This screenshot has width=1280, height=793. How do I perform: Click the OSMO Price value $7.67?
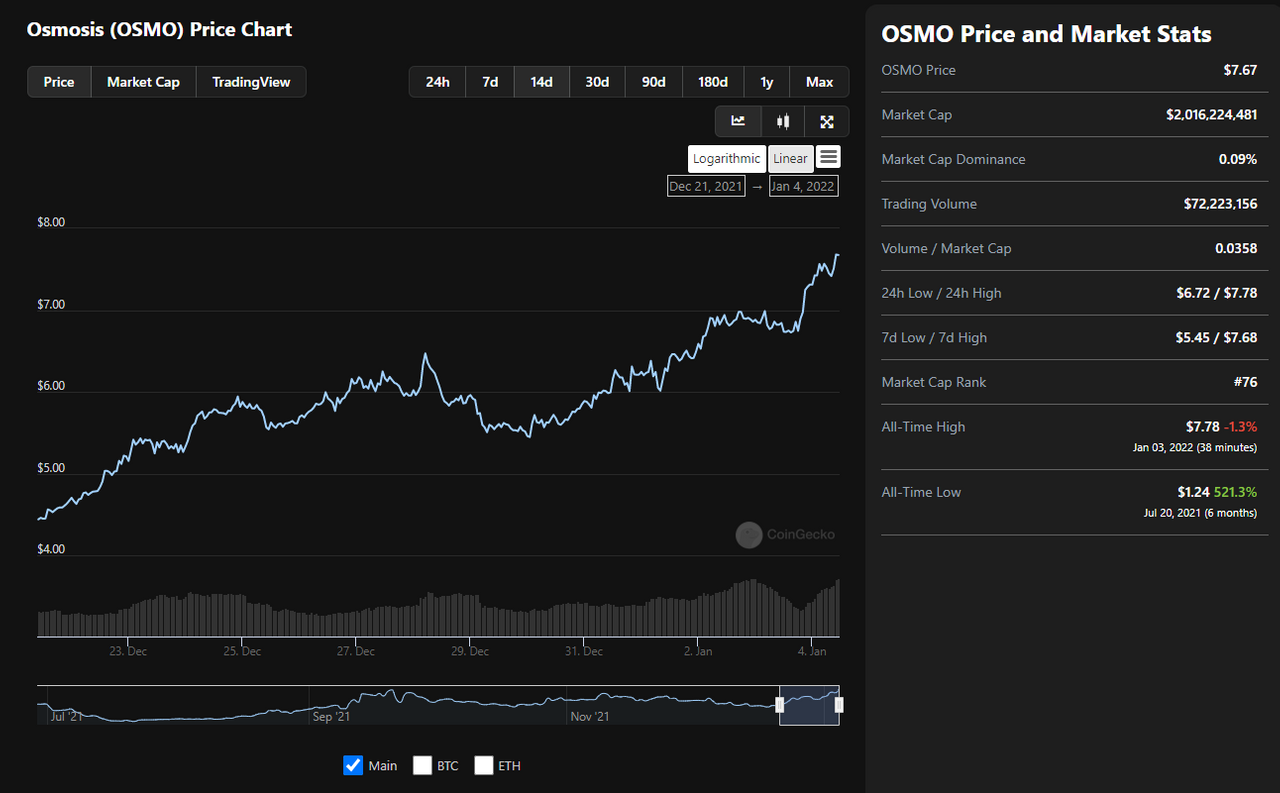pos(1240,70)
